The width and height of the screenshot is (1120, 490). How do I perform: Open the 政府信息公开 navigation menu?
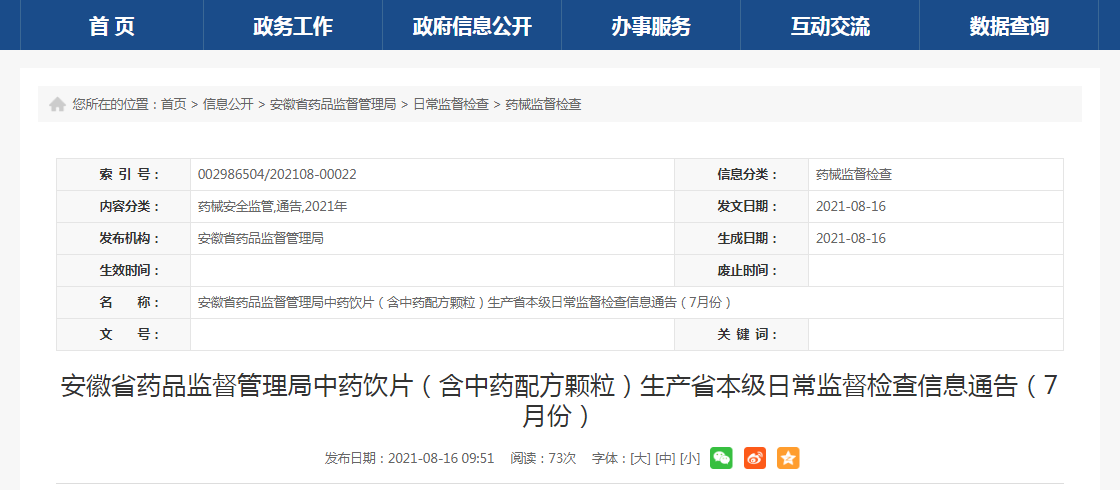[x=474, y=26]
